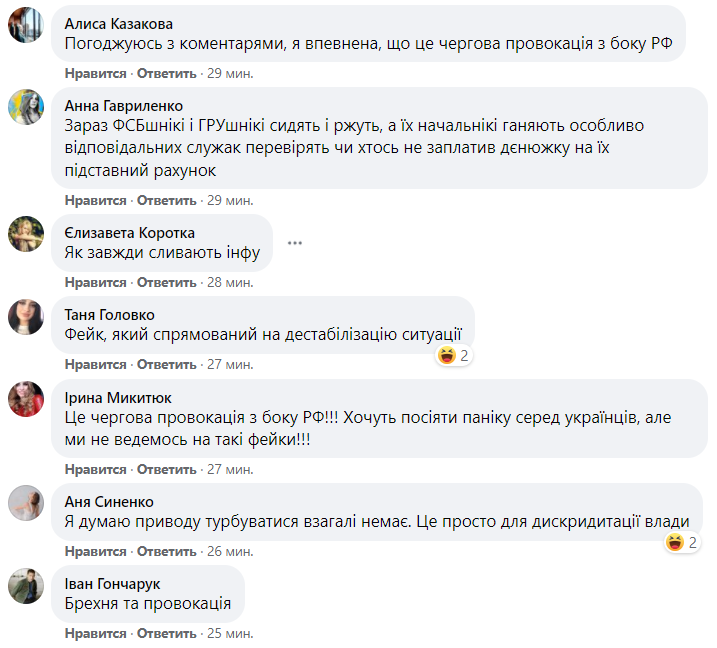Open Таня Головко's profile avatar

tap(26, 316)
